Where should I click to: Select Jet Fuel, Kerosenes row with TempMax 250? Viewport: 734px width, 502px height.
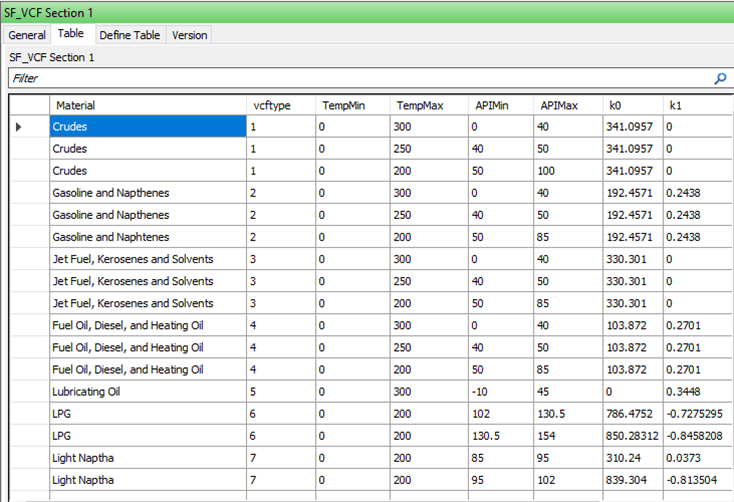tap(148, 281)
